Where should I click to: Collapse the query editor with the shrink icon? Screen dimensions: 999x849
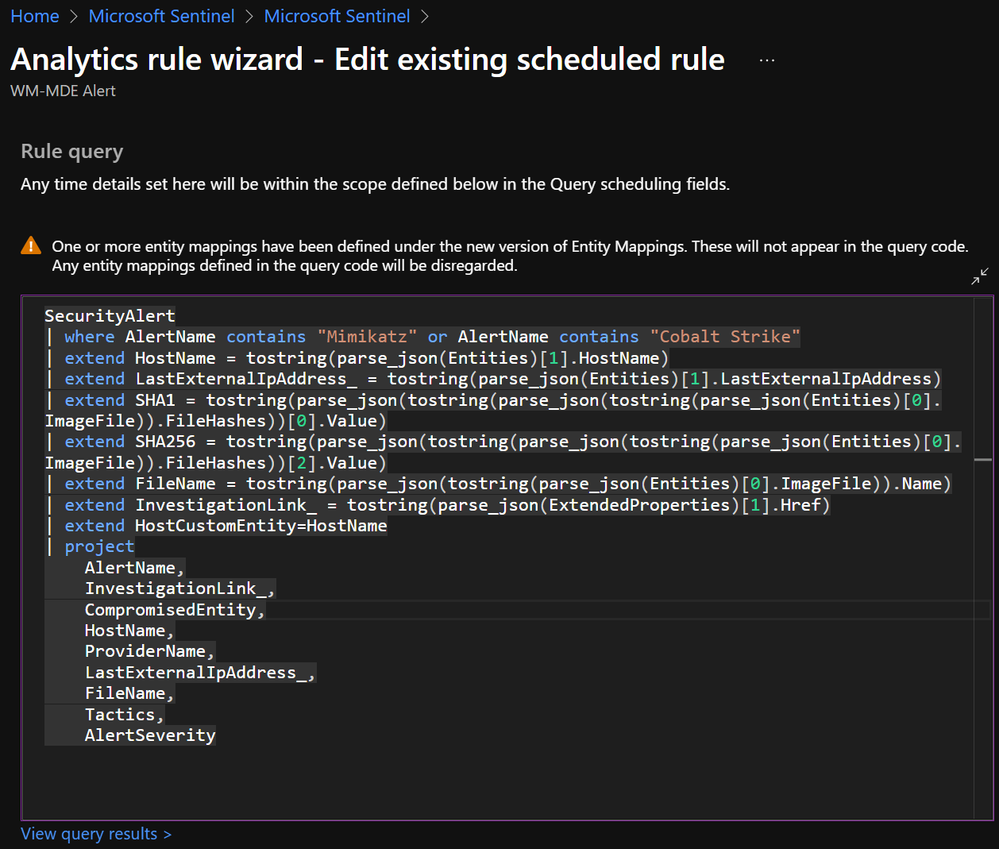pos(979,276)
